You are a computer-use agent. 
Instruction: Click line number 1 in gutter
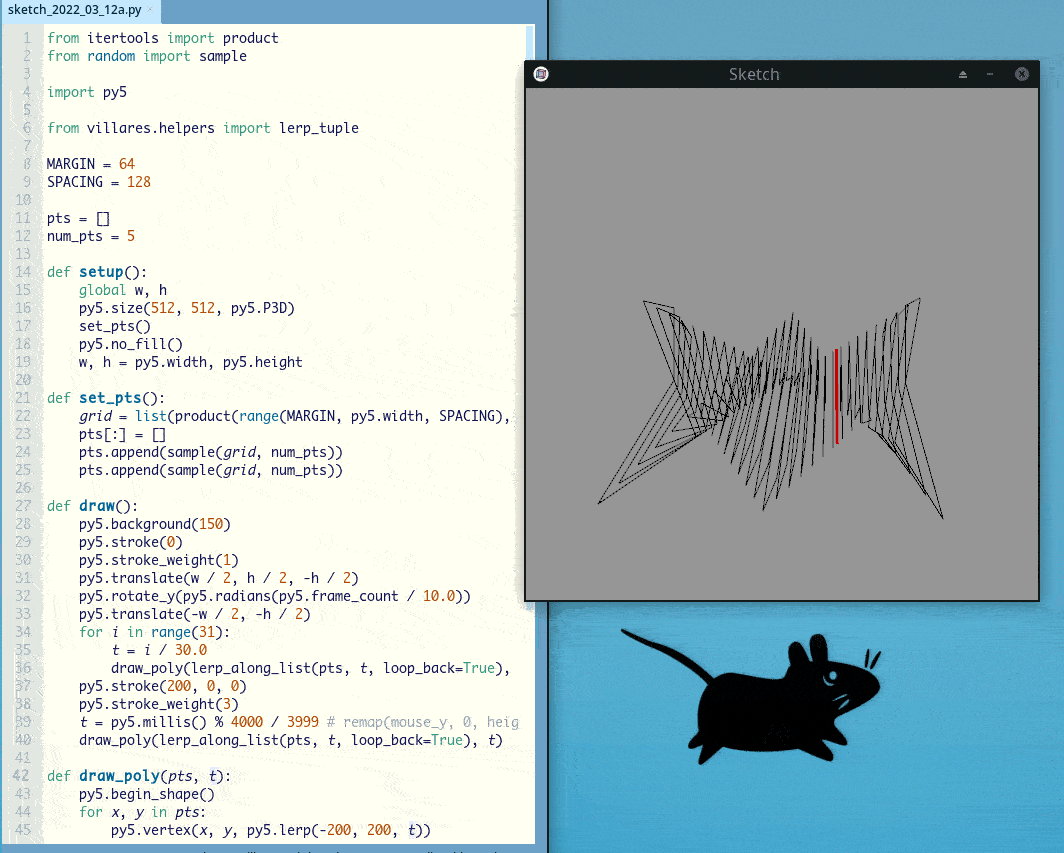26,38
